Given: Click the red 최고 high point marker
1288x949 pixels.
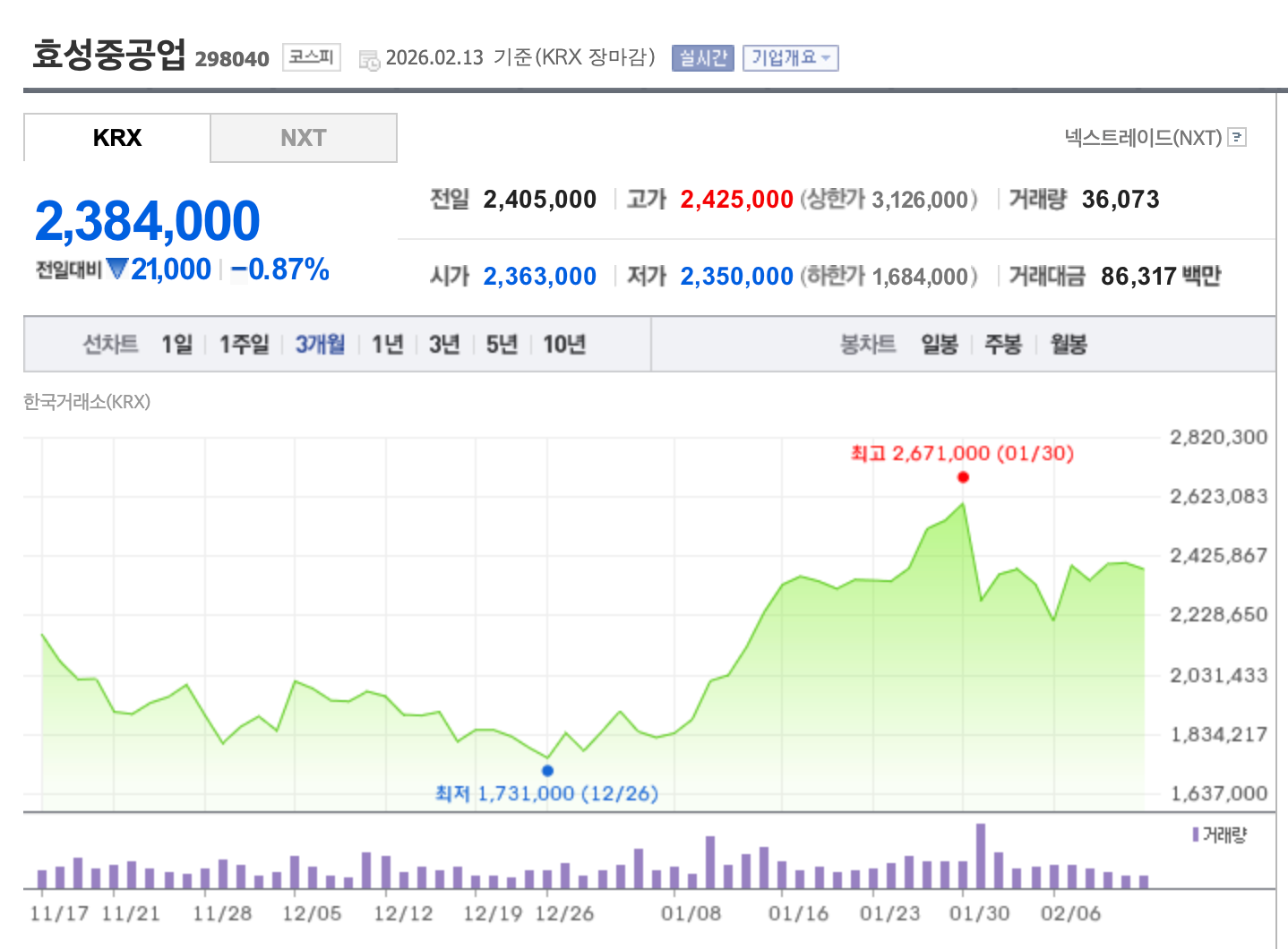Looking at the screenshot, I should [963, 477].
